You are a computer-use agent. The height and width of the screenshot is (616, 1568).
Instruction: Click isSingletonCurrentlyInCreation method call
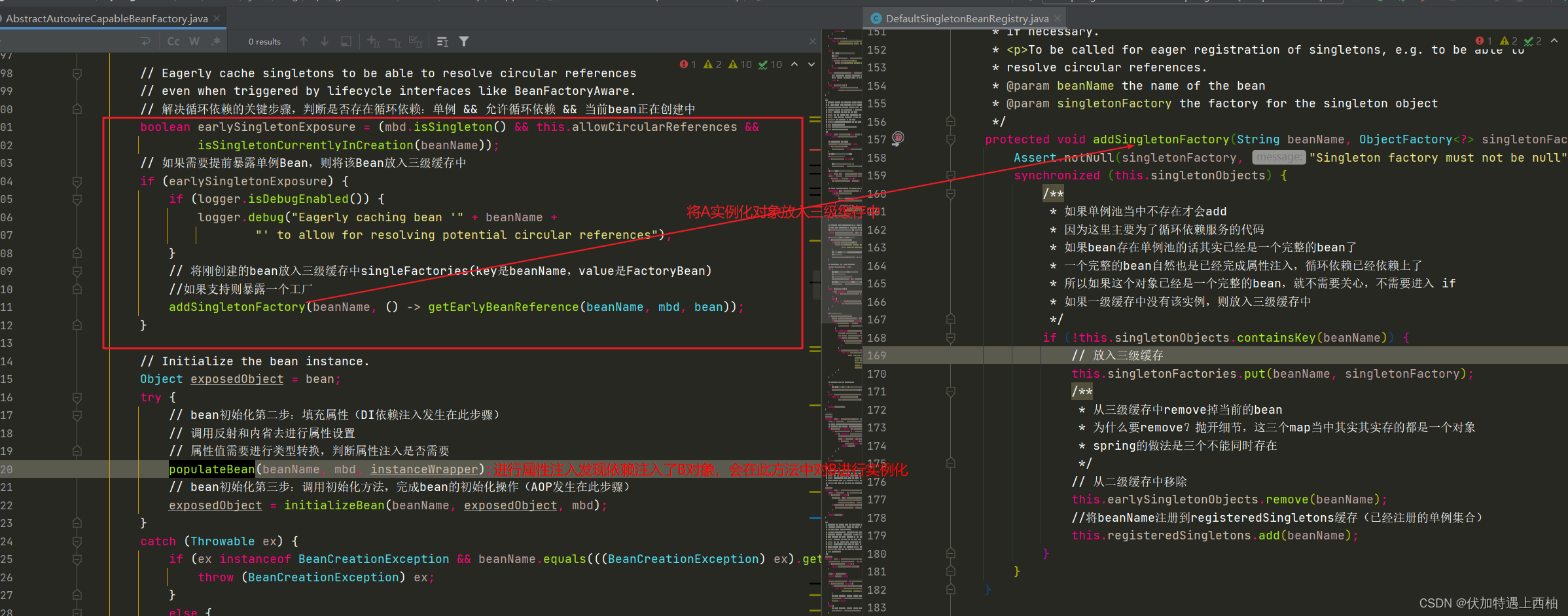306,145
